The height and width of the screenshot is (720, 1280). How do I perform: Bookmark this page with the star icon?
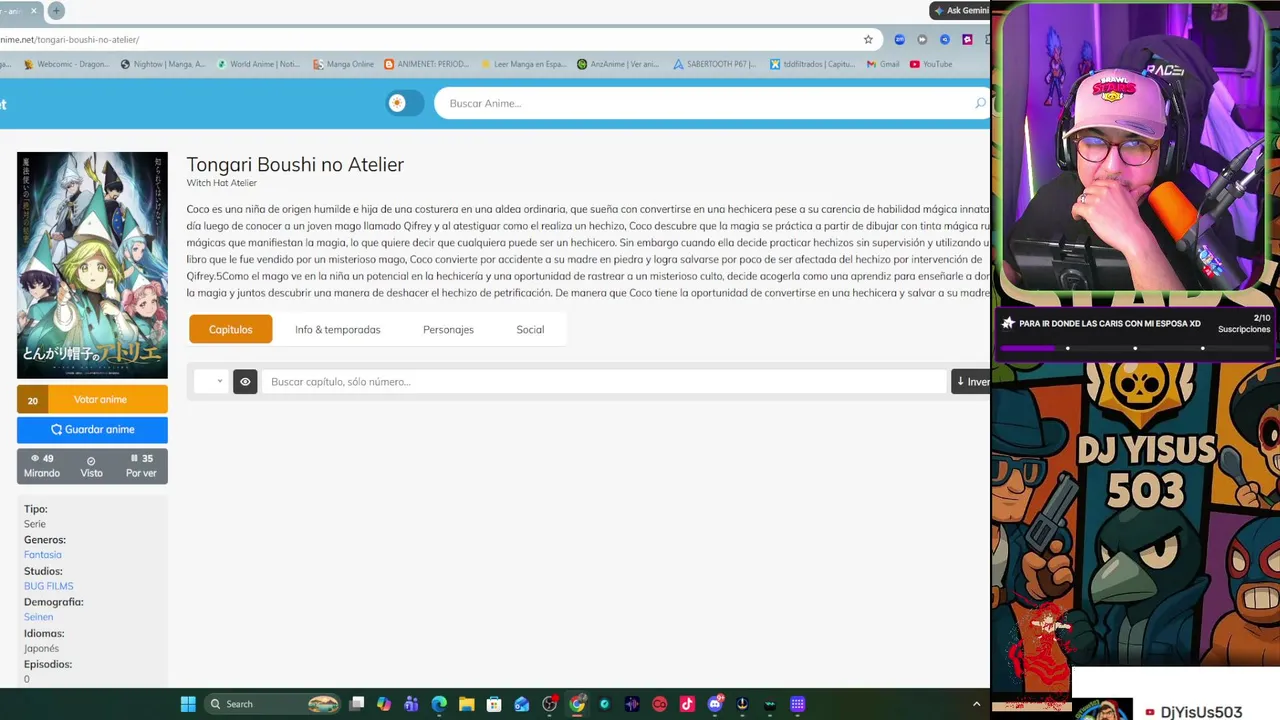pyautogui.click(x=868, y=40)
